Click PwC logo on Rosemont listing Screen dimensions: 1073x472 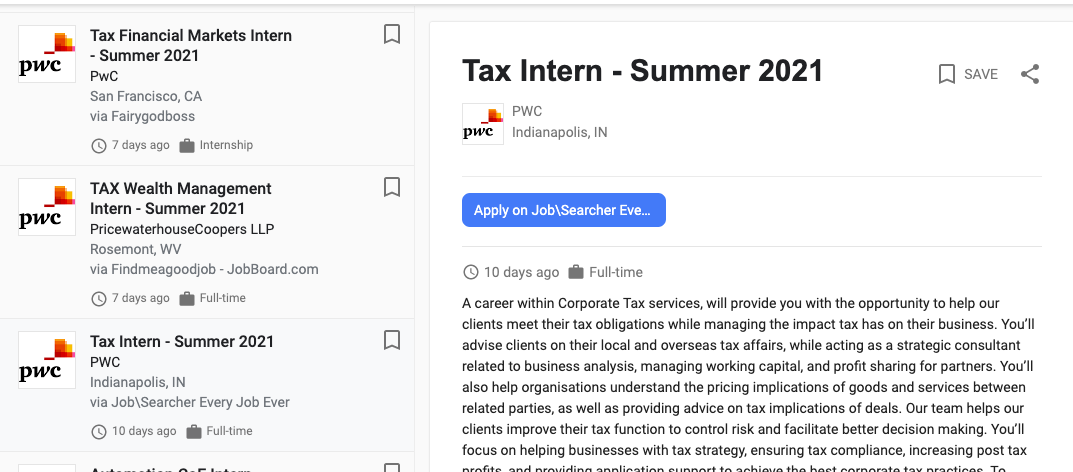coord(47,207)
